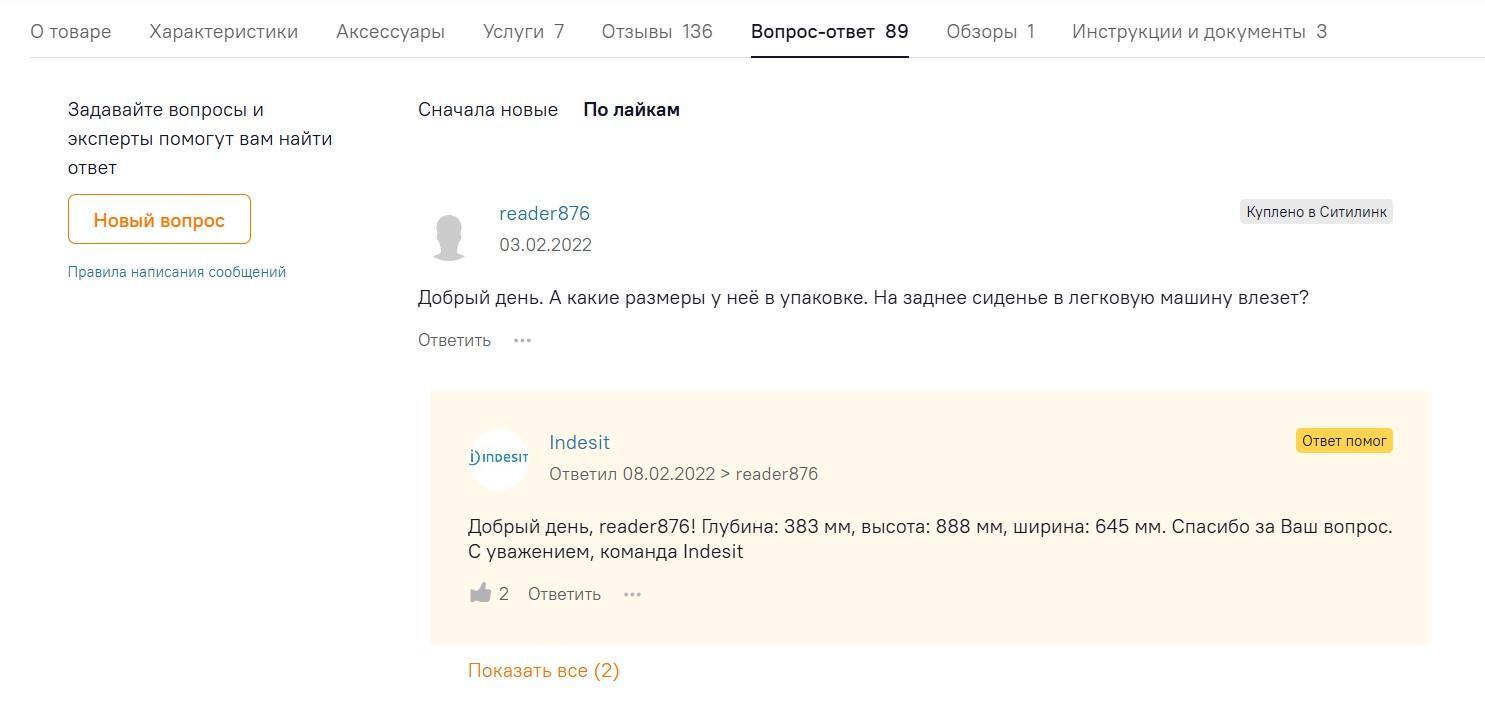The height and width of the screenshot is (712, 1485).
Task: Open more options dots under Indesit answer
Action: point(632,594)
